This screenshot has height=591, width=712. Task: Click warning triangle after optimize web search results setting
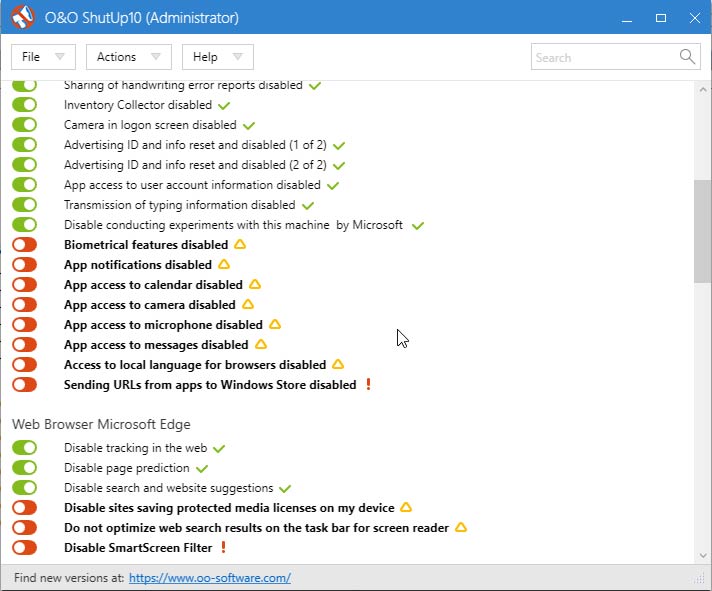click(x=461, y=527)
